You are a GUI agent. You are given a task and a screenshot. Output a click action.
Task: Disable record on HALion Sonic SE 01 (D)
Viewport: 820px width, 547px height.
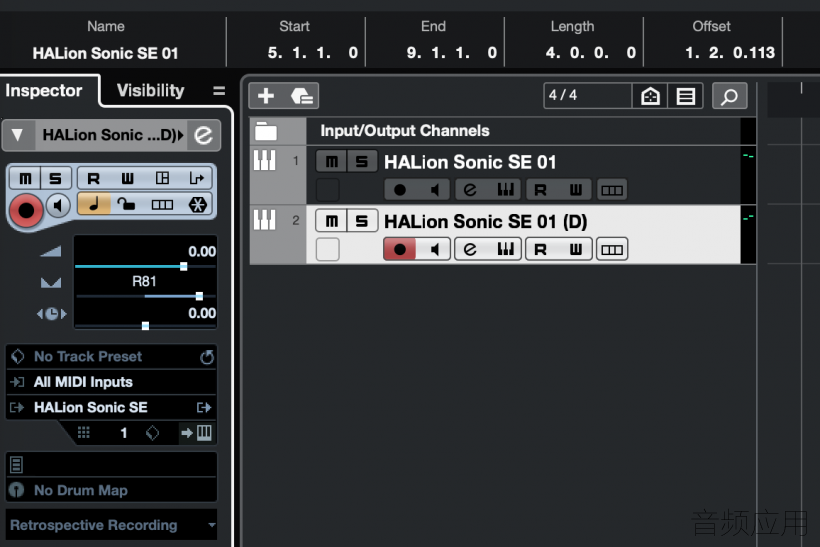(400, 249)
